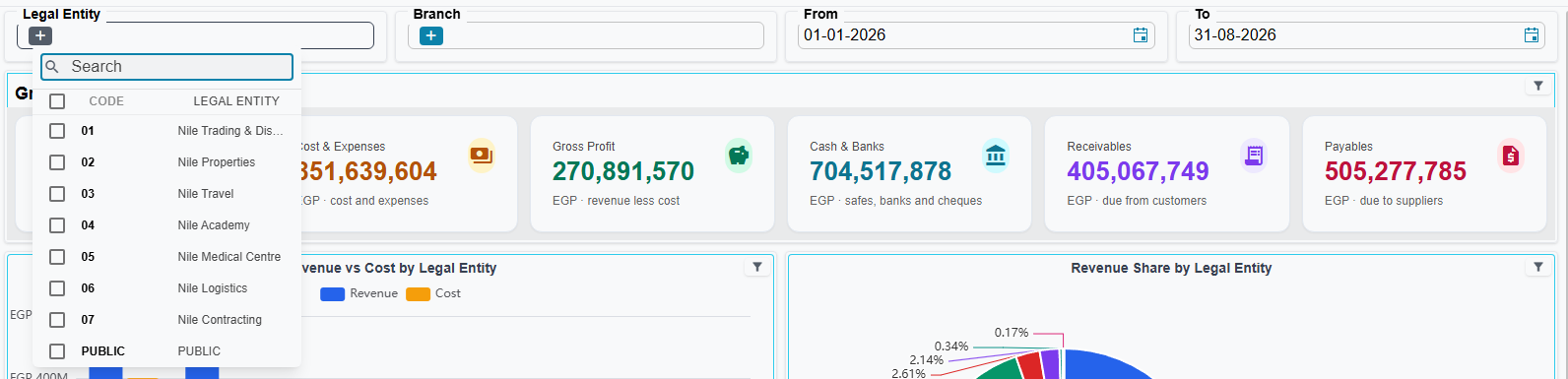Click the Payables document icon
The height and width of the screenshot is (379, 1568).
(x=1511, y=156)
